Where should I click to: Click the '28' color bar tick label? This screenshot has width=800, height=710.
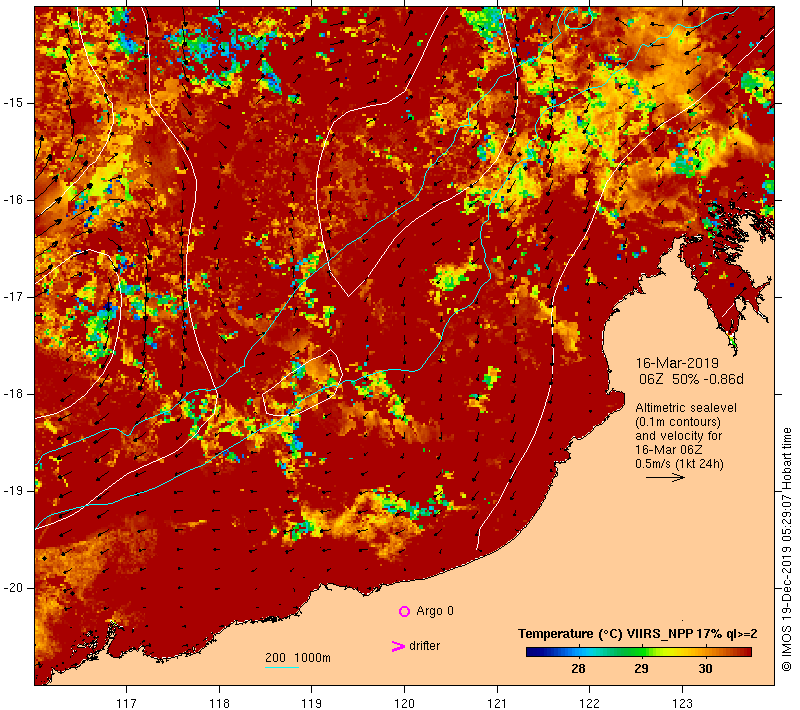578,669
